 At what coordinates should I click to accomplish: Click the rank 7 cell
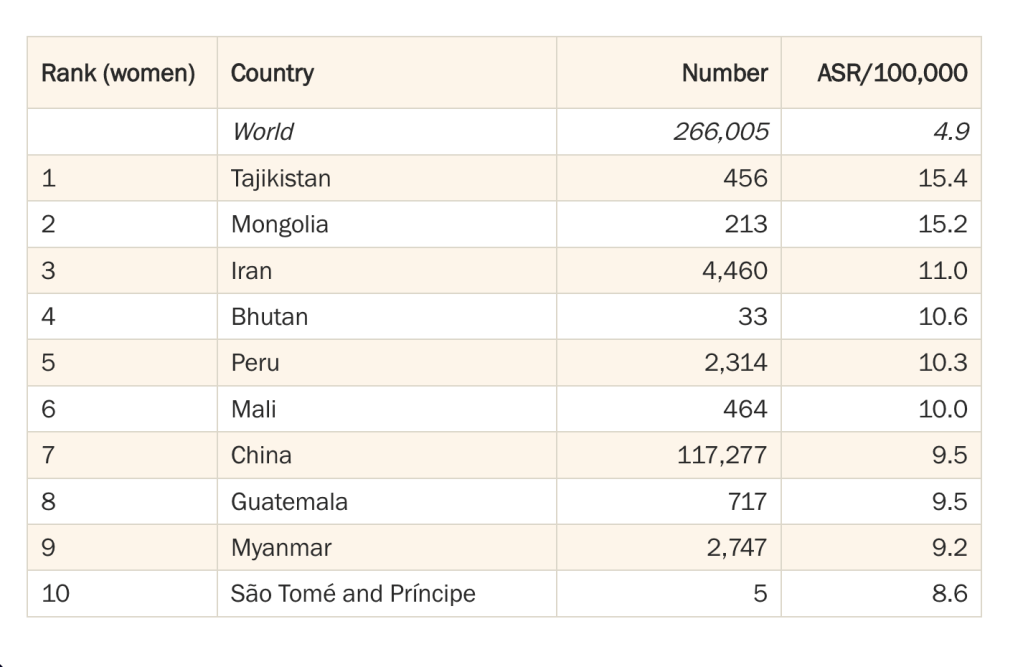point(48,455)
